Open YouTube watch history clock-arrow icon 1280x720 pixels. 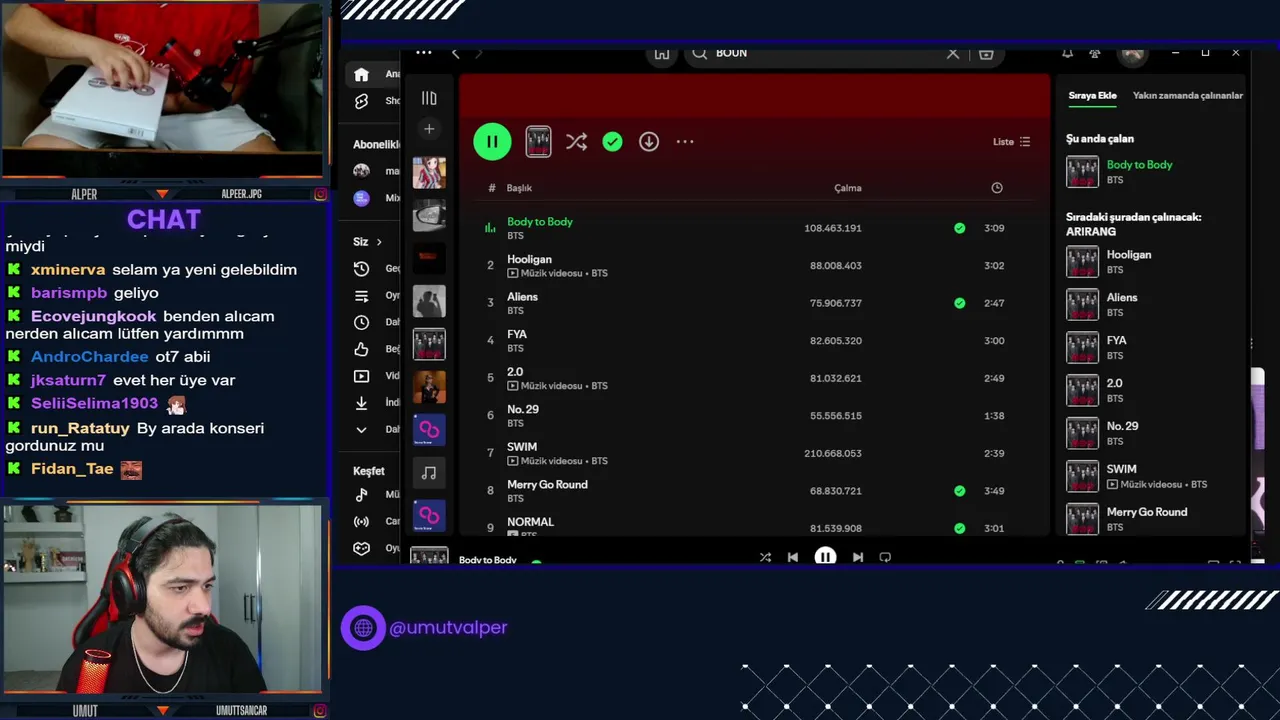click(x=362, y=269)
